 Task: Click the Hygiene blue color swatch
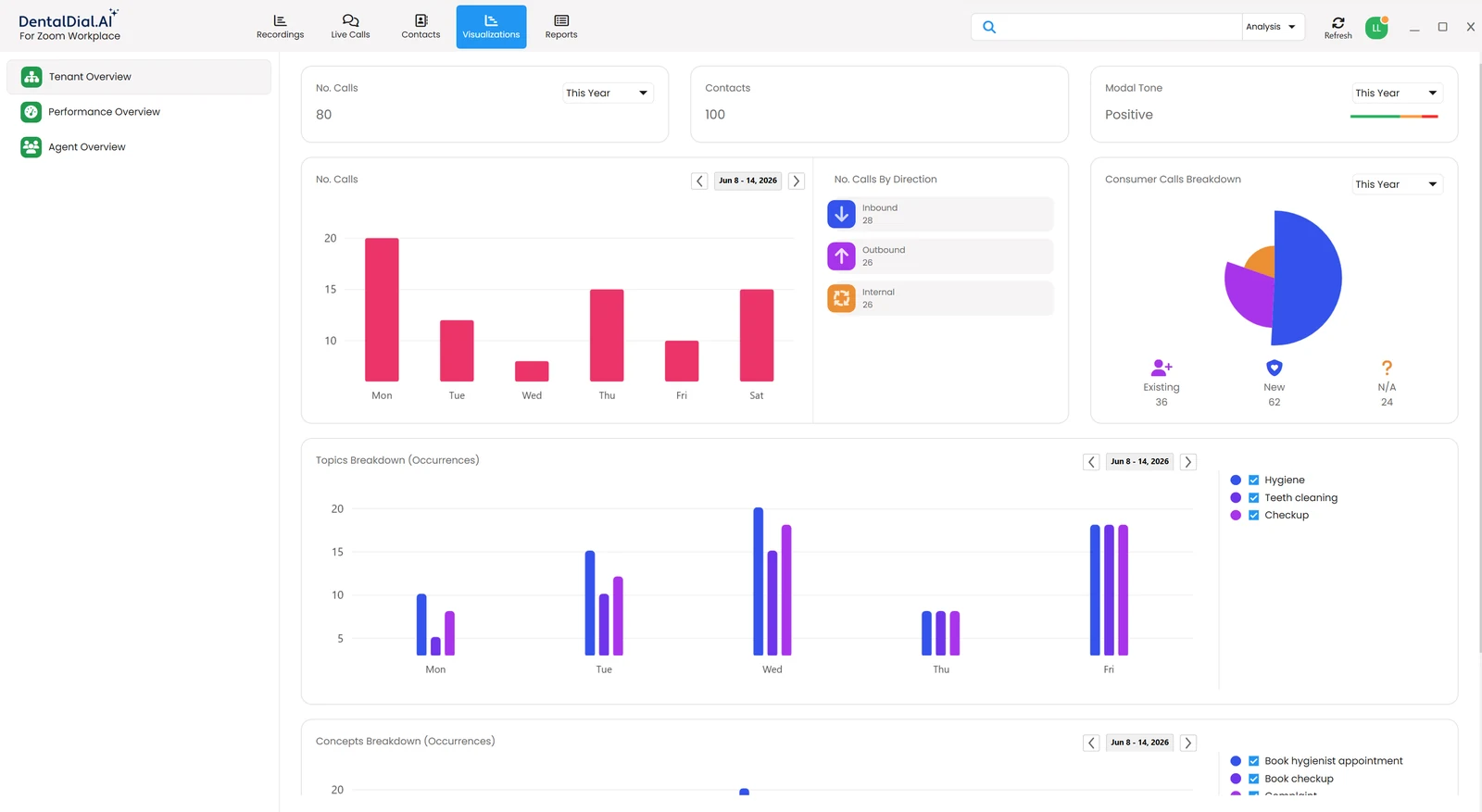(x=1236, y=480)
